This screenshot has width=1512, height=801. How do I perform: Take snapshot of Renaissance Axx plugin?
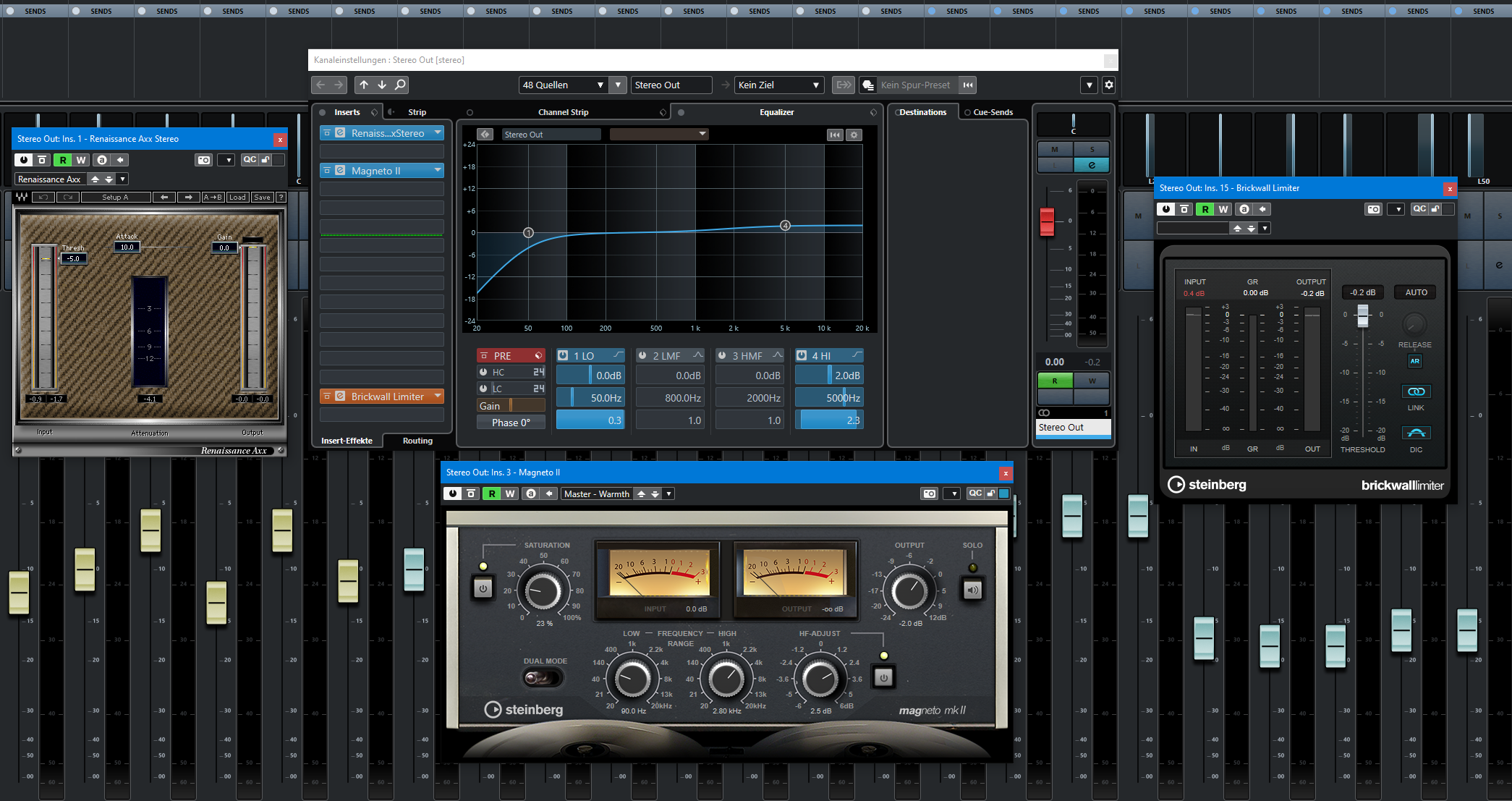coord(204,160)
